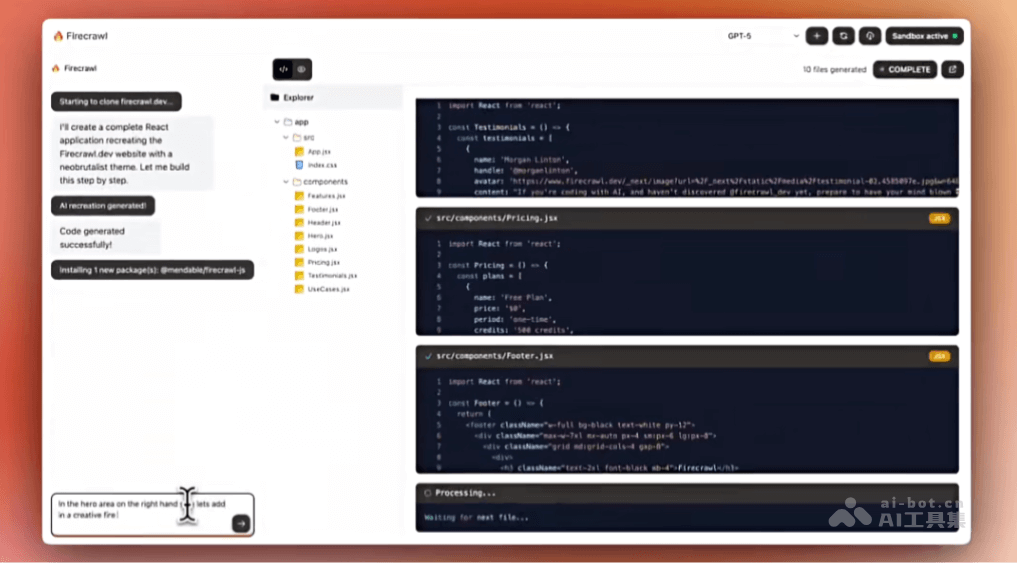This screenshot has height=563, width=1017.
Task: Collapse the src folder
Action: [x=286, y=138]
